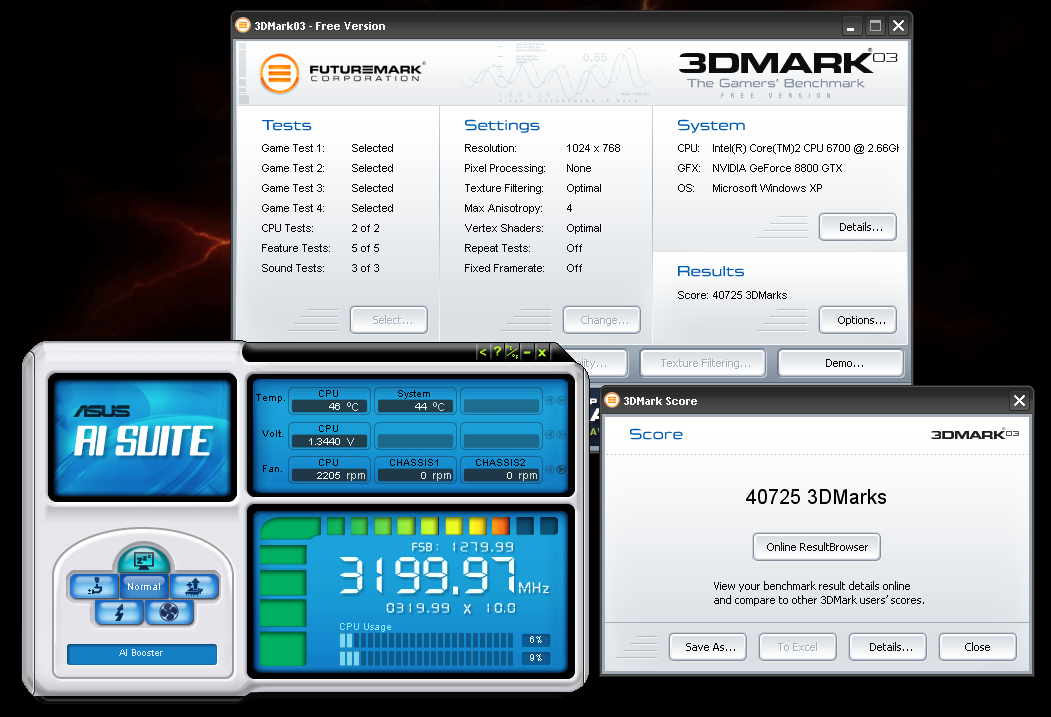This screenshot has width=1051, height=717.
Task: Click the 3199.97 MHz CPU frequency display
Action: (444, 576)
